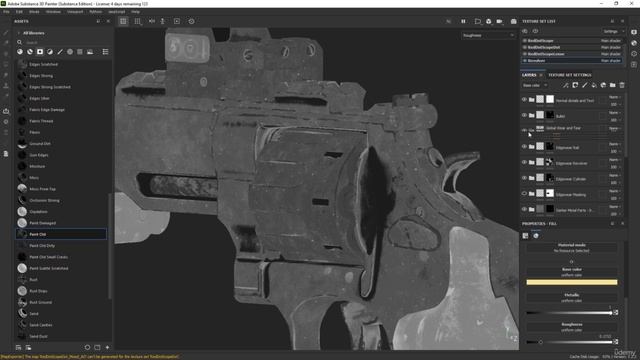Select the Edgewear Revolver layer mask thumbnail

point(550,162)
